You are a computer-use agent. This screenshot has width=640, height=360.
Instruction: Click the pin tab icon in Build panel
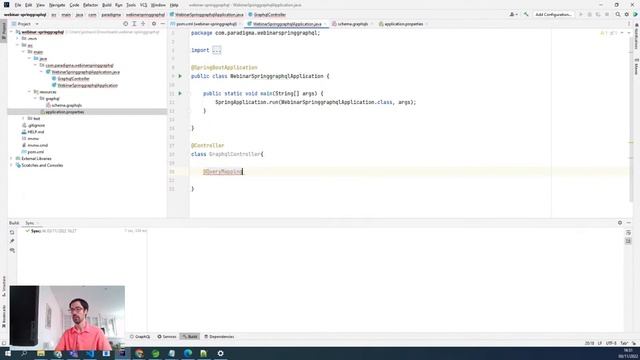tap(12, 241)
